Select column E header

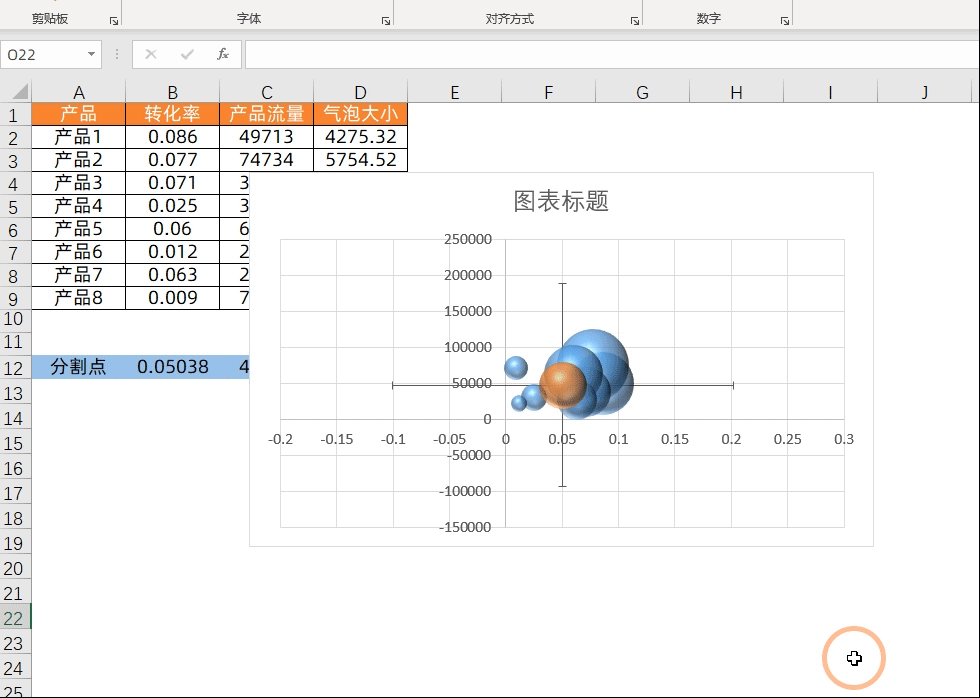point(454,92)
